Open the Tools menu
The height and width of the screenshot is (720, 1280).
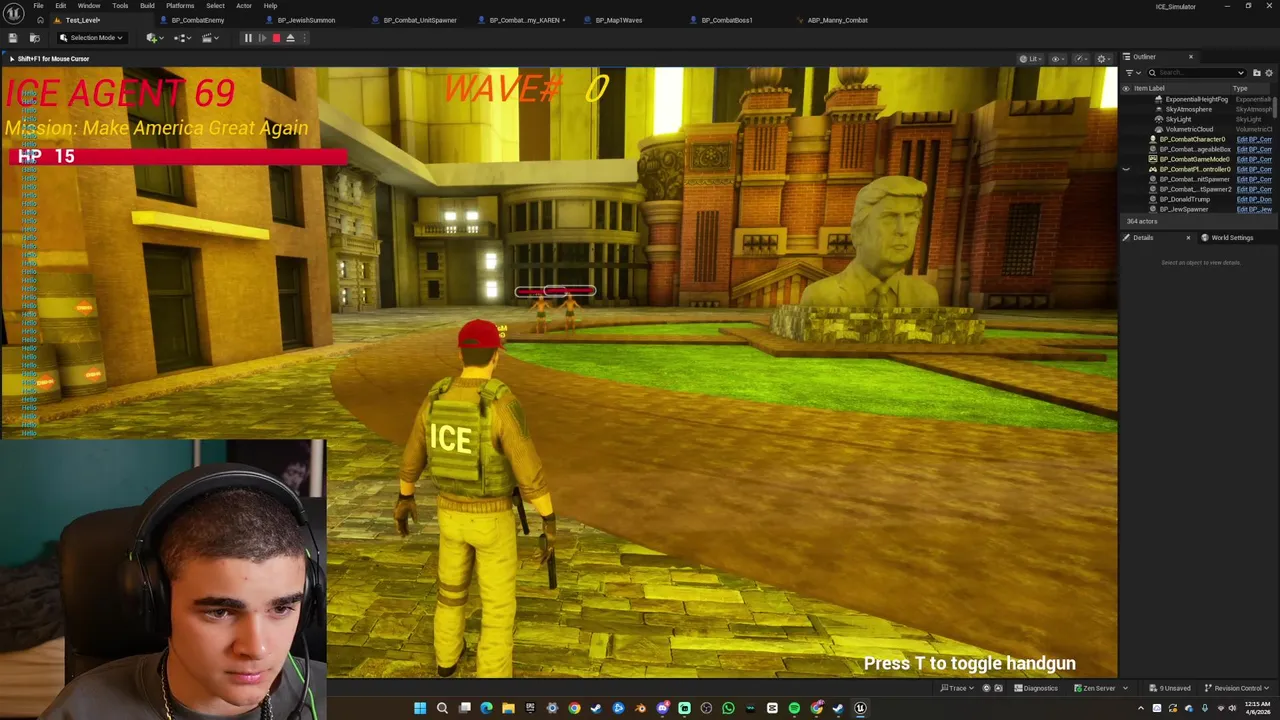[120, 6]
